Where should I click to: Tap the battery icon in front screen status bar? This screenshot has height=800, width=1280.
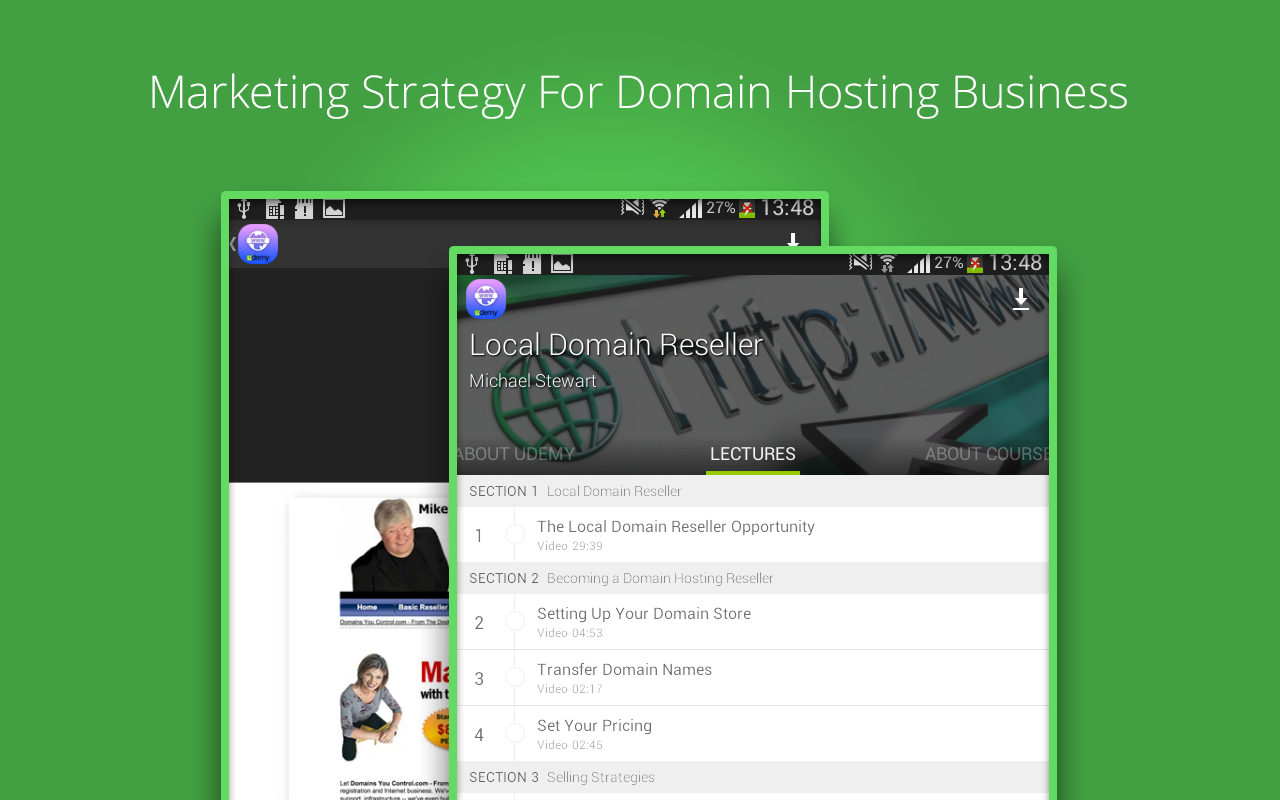(x=975, y=264)
